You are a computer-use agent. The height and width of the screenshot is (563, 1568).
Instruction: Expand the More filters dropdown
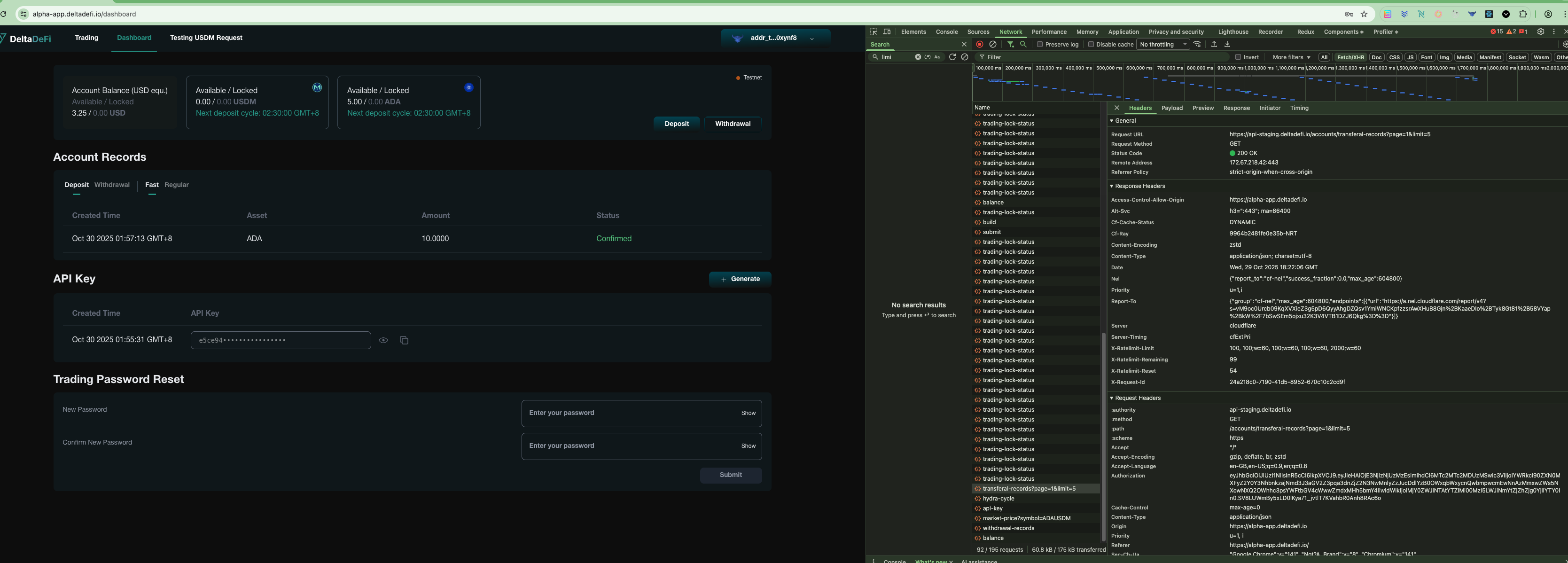1291,57
